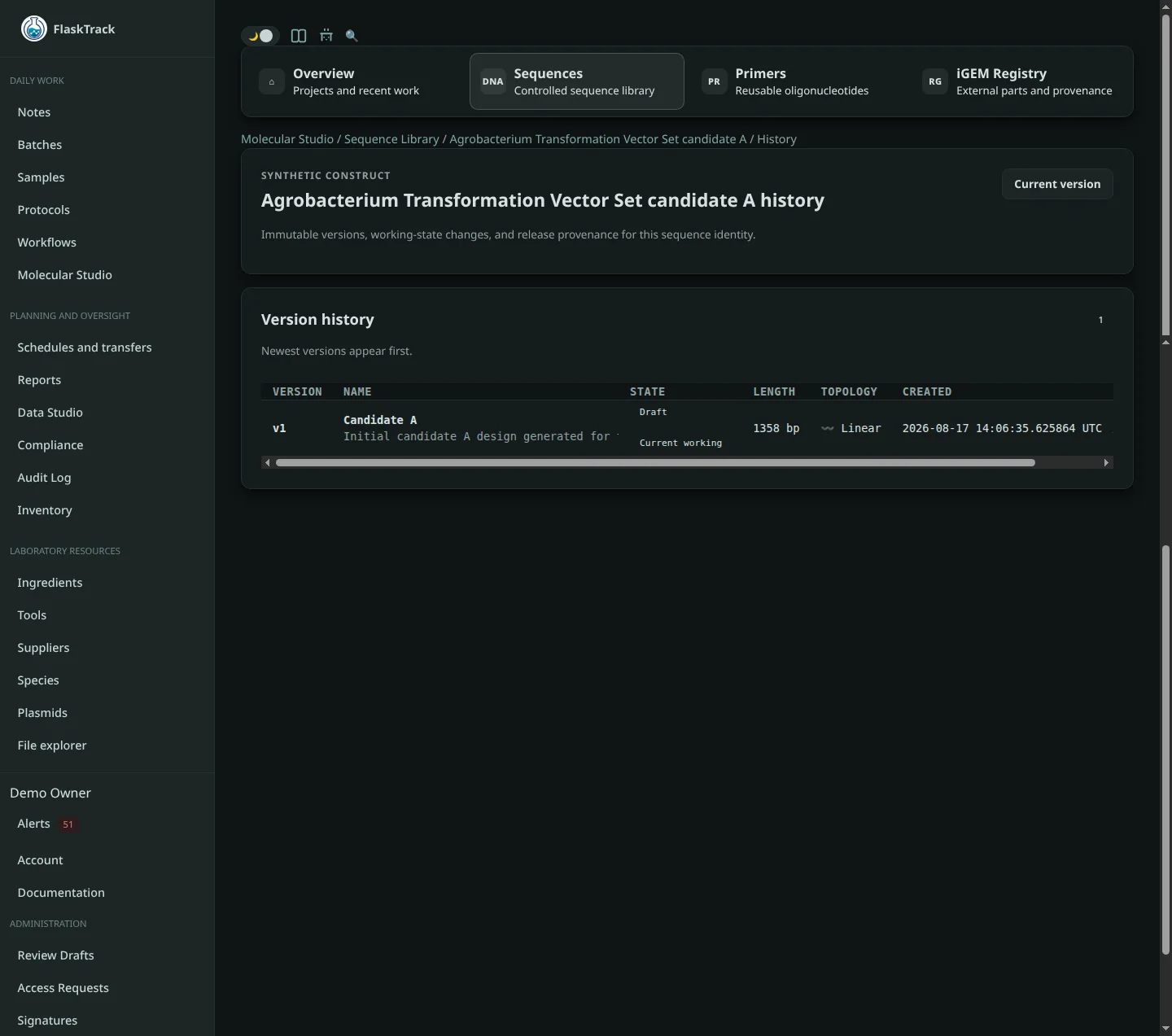Click the RG badge icon on iGEM Registry
This screenshot has width=1172, height=1036.
(935, 81)
